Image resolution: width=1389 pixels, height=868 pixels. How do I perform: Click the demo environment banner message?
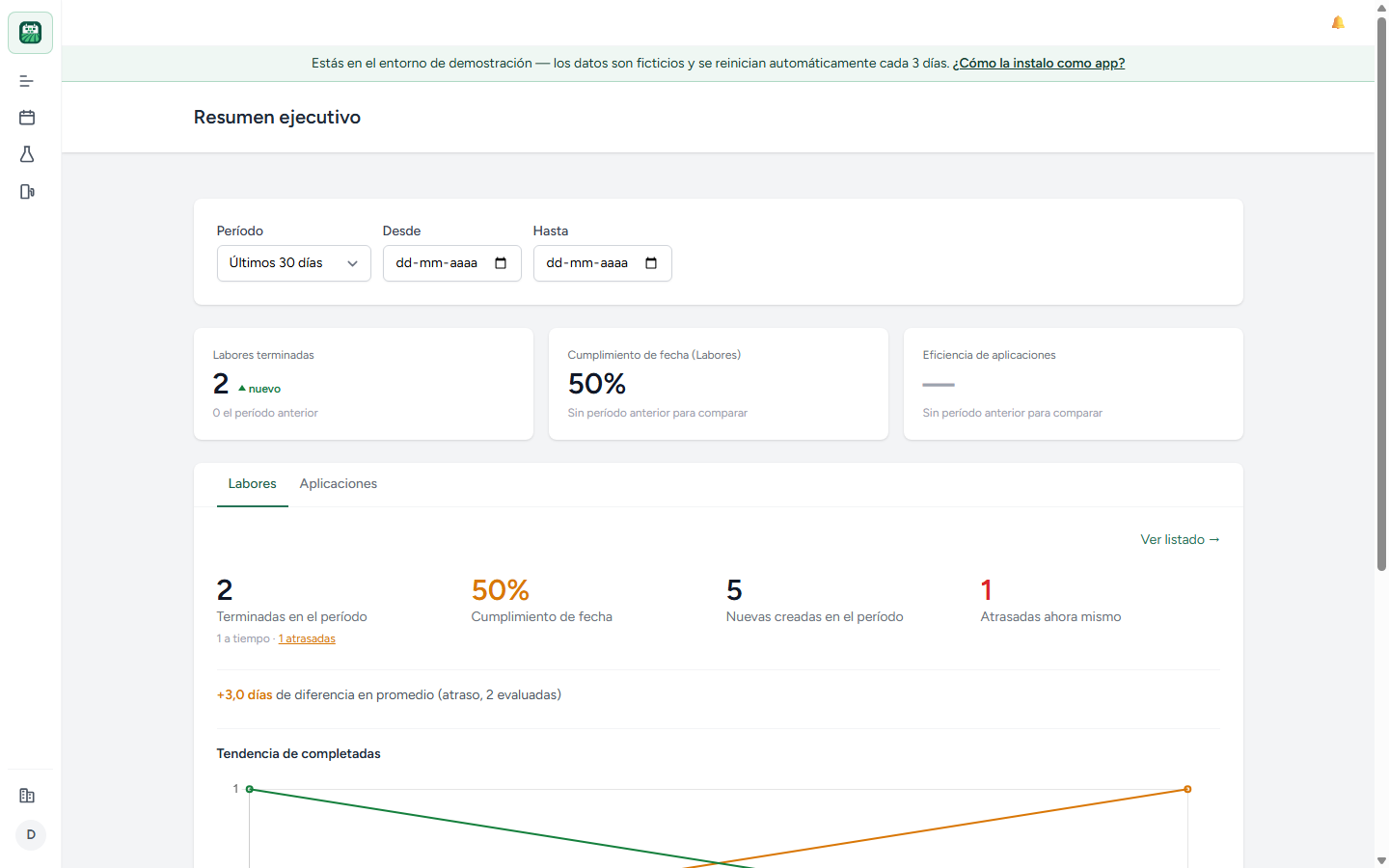tap(631, 64)
